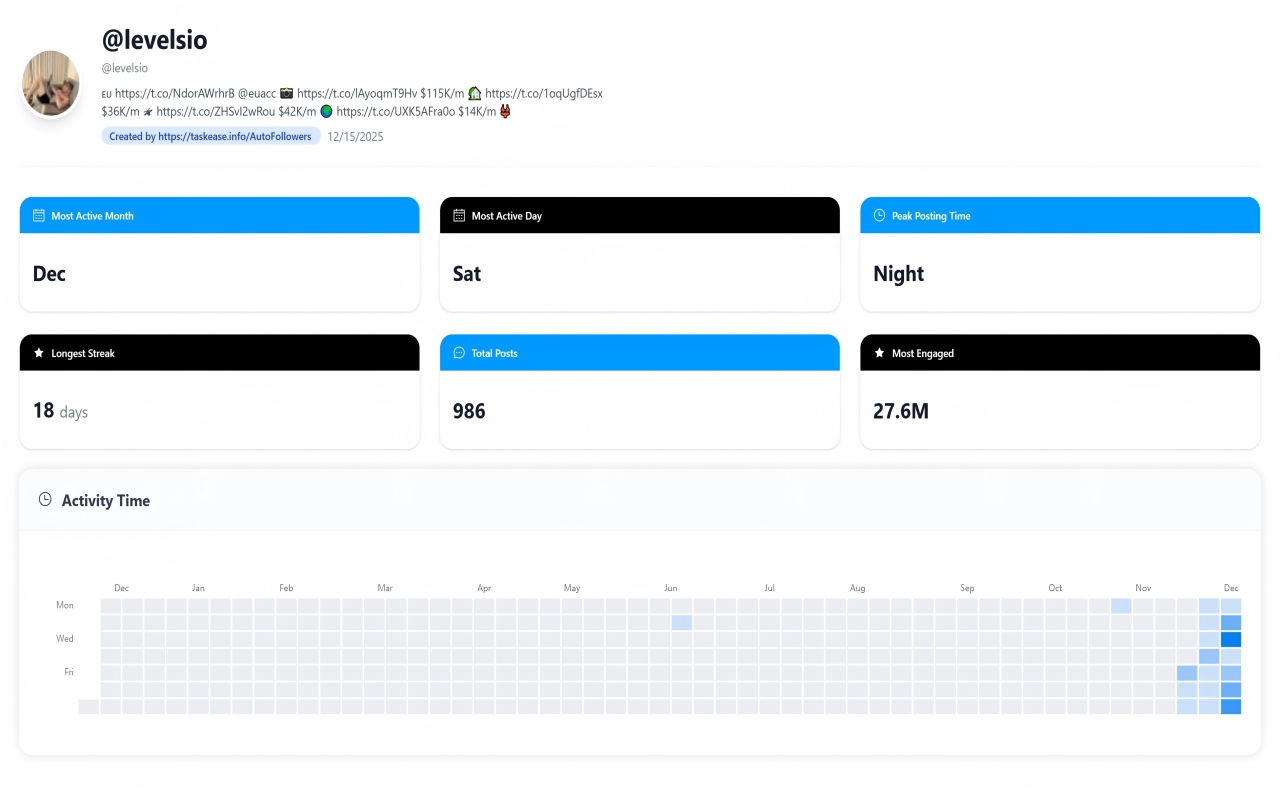Click the Total Posts card header
This screenshot has height=800, width=1280.
pos(639,353)
